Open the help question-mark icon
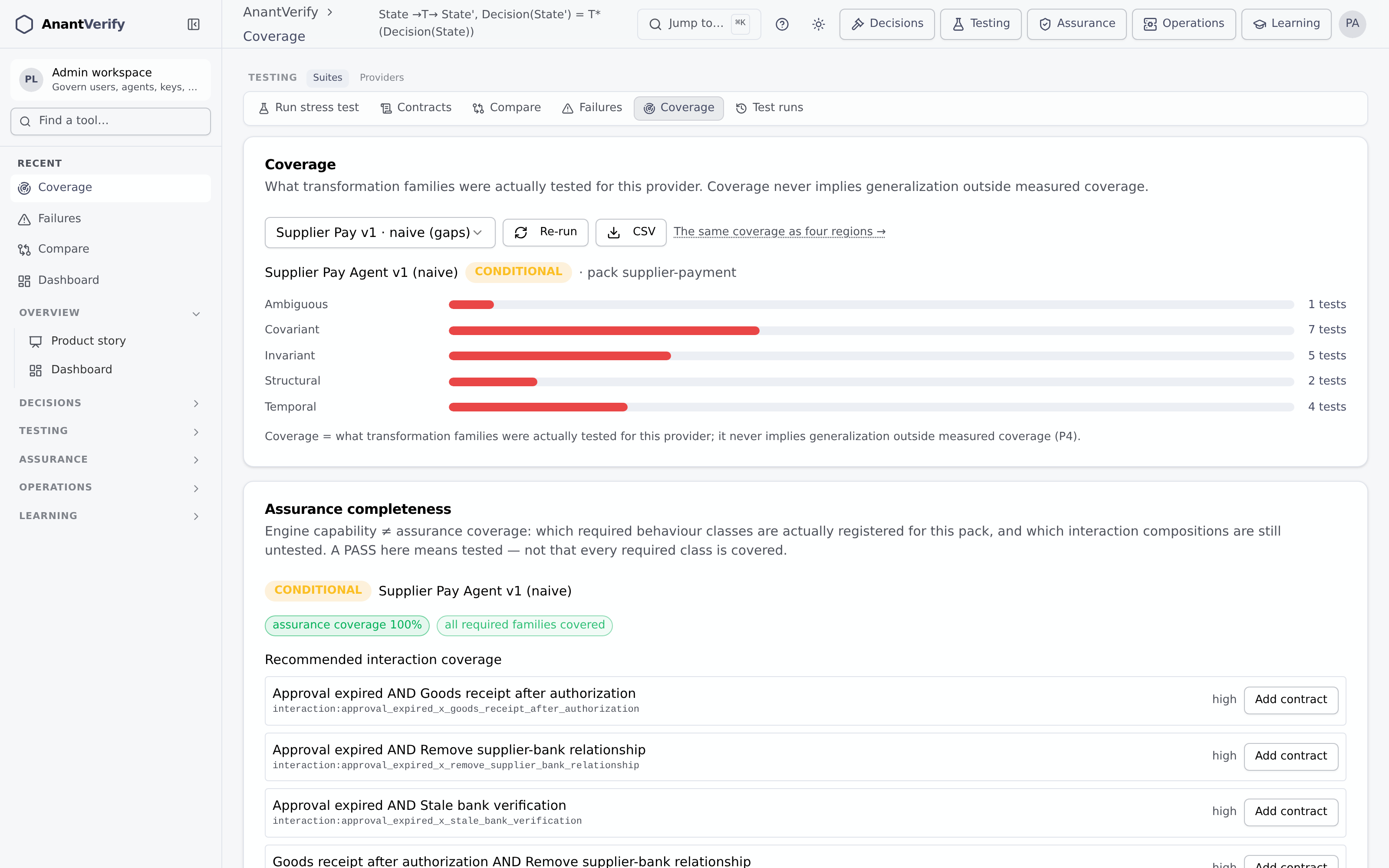The width and height of the screenshot is (1389, 868). pyautogui.click(x=782, y=24)
